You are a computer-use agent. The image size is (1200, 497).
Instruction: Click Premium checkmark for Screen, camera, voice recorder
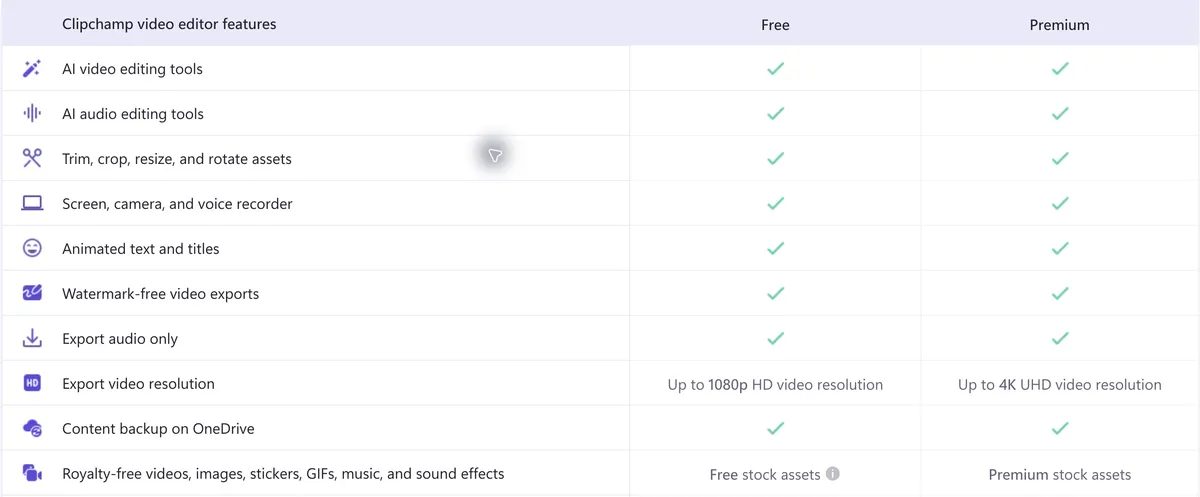1060,204
